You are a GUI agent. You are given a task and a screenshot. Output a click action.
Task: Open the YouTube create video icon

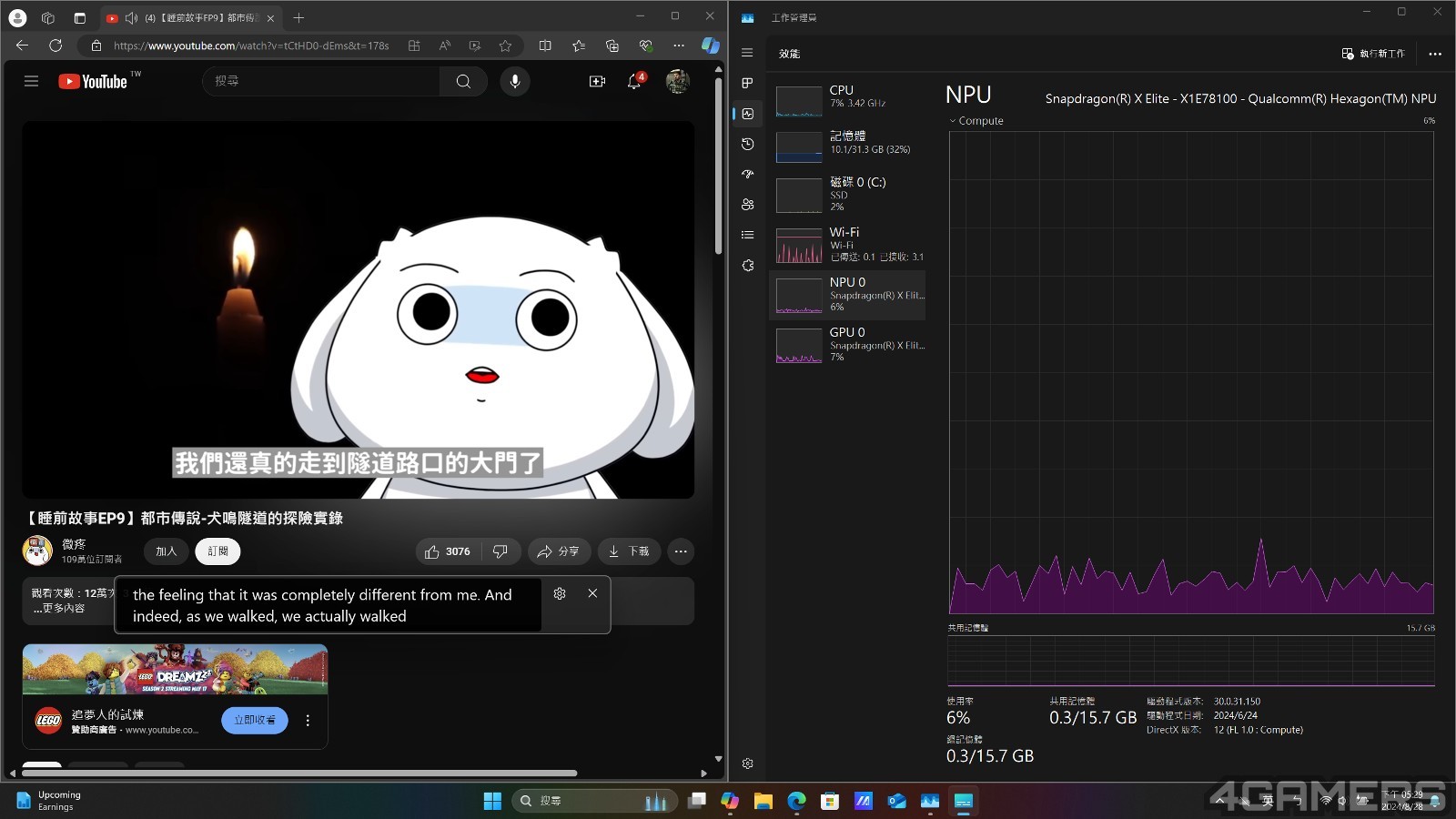597,81
